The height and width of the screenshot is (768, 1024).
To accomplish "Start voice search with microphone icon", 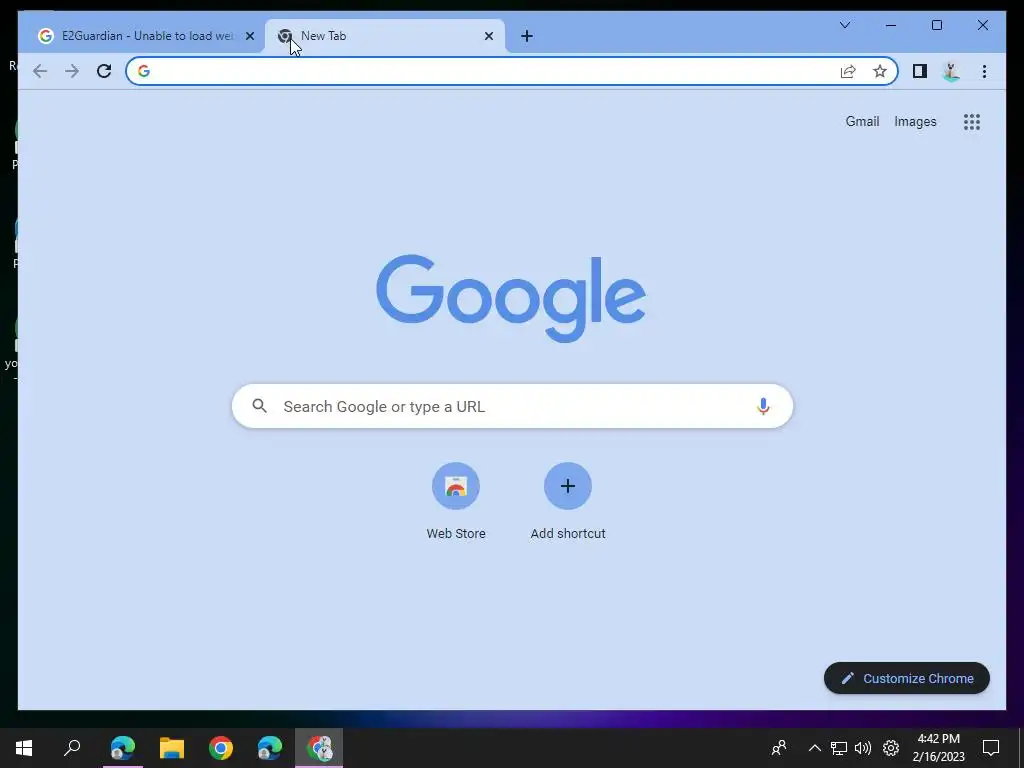I will tap(763, 406).
